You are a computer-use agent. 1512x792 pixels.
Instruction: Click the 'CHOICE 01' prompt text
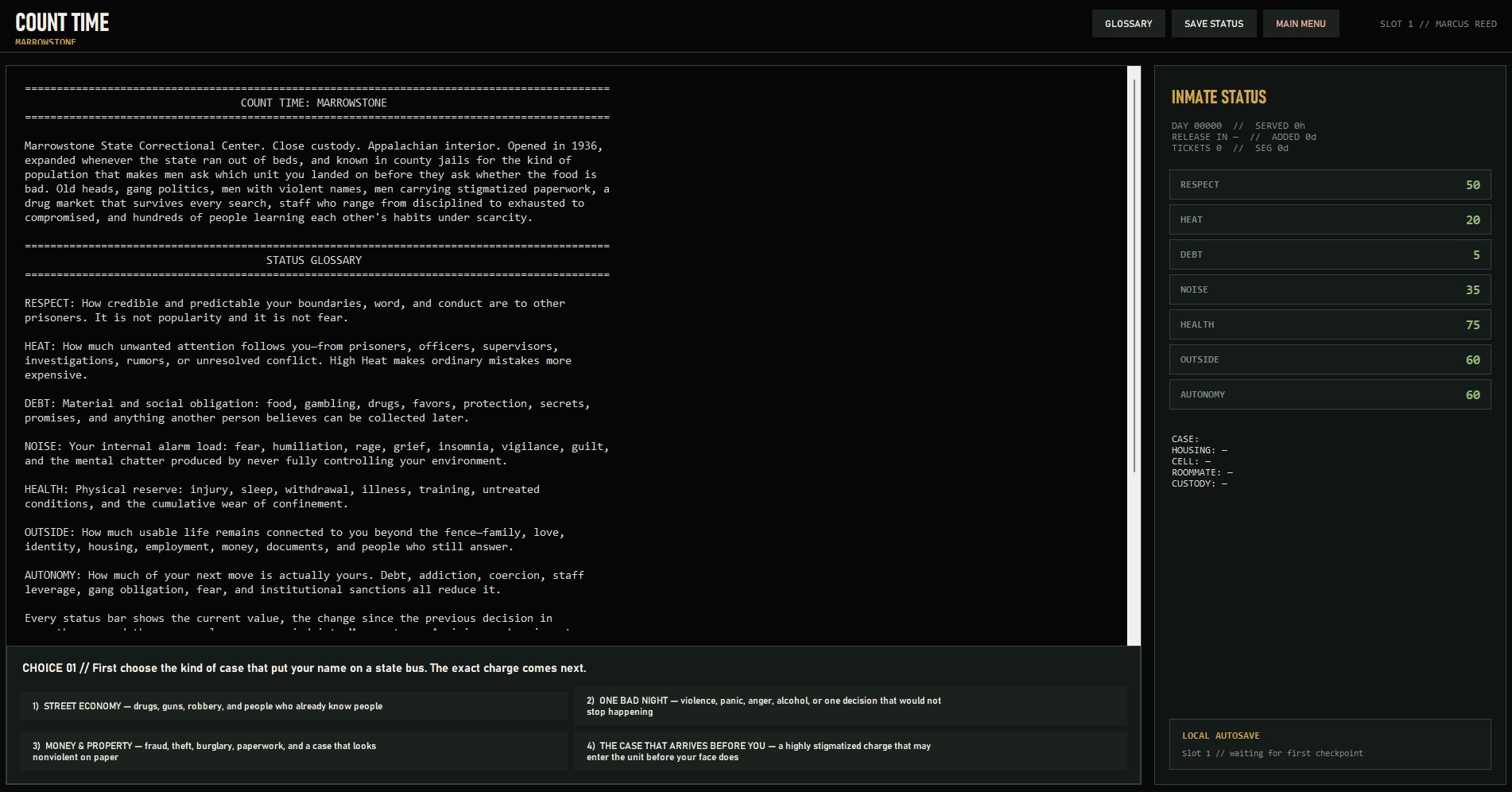point(304,668)
